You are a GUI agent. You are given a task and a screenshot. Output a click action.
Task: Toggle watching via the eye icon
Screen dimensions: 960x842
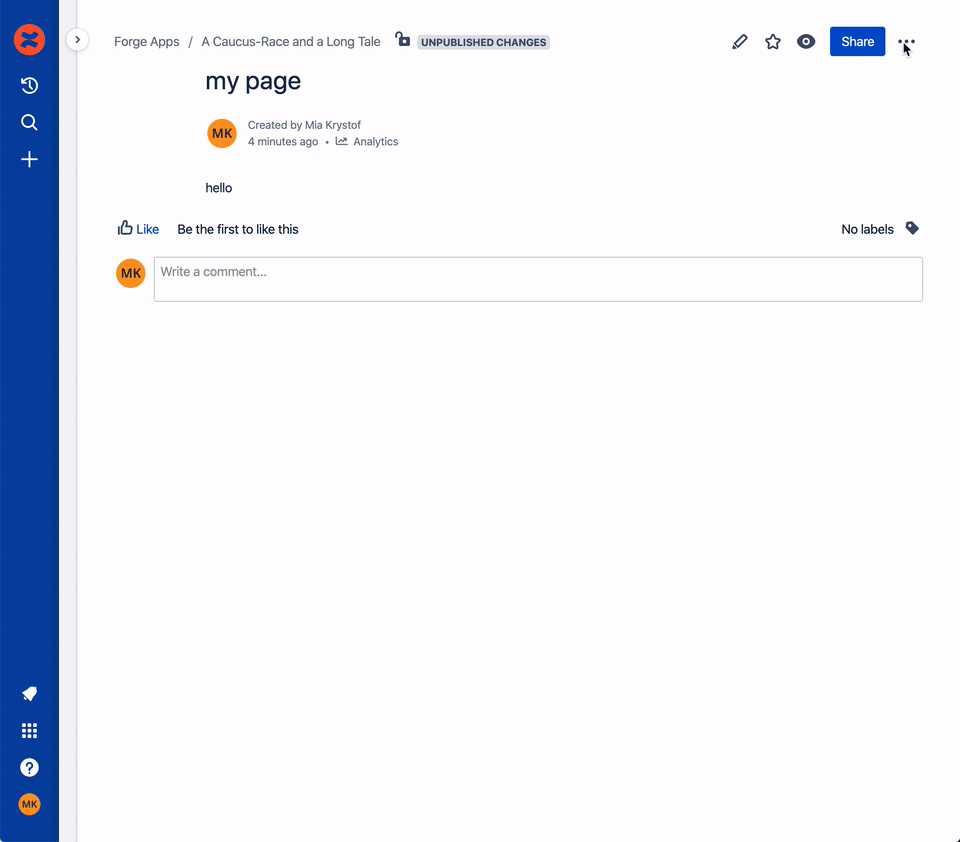pos(806,41)
